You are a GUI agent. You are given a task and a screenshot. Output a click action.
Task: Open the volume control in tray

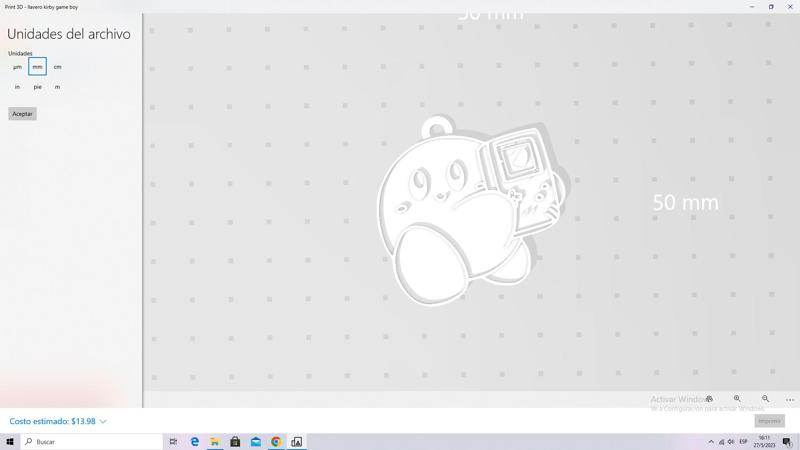731,442
